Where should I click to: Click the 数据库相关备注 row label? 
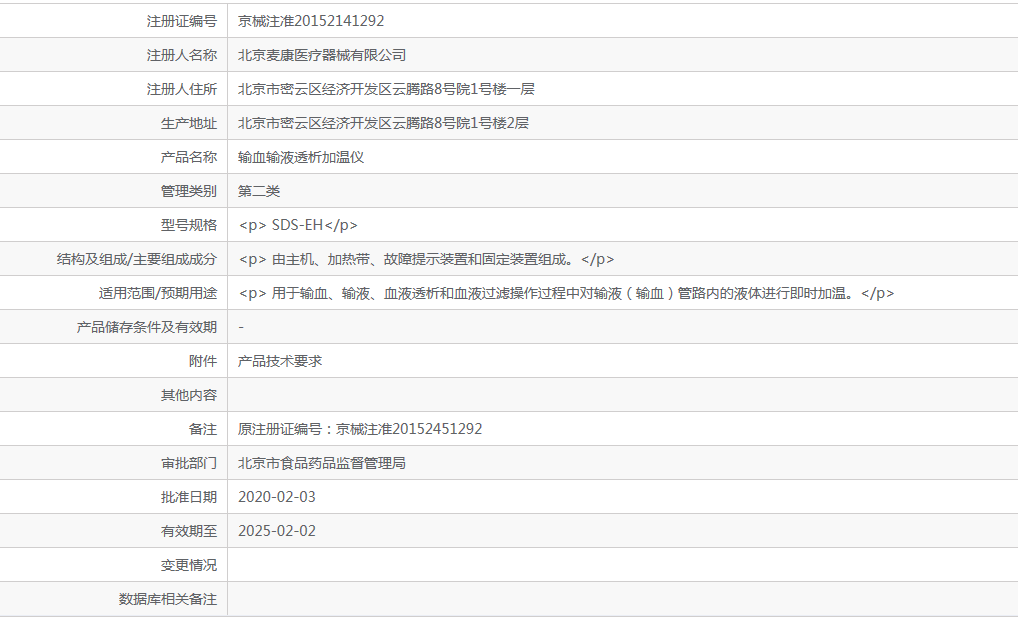pyautogui.click(x=168, y=599)
